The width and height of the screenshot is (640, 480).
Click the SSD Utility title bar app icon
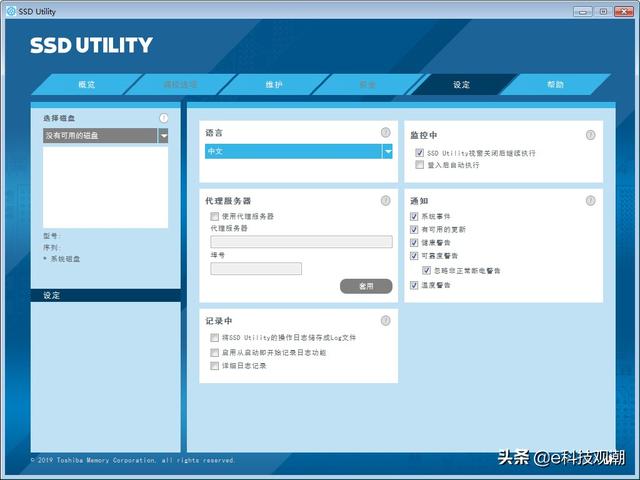11,11
